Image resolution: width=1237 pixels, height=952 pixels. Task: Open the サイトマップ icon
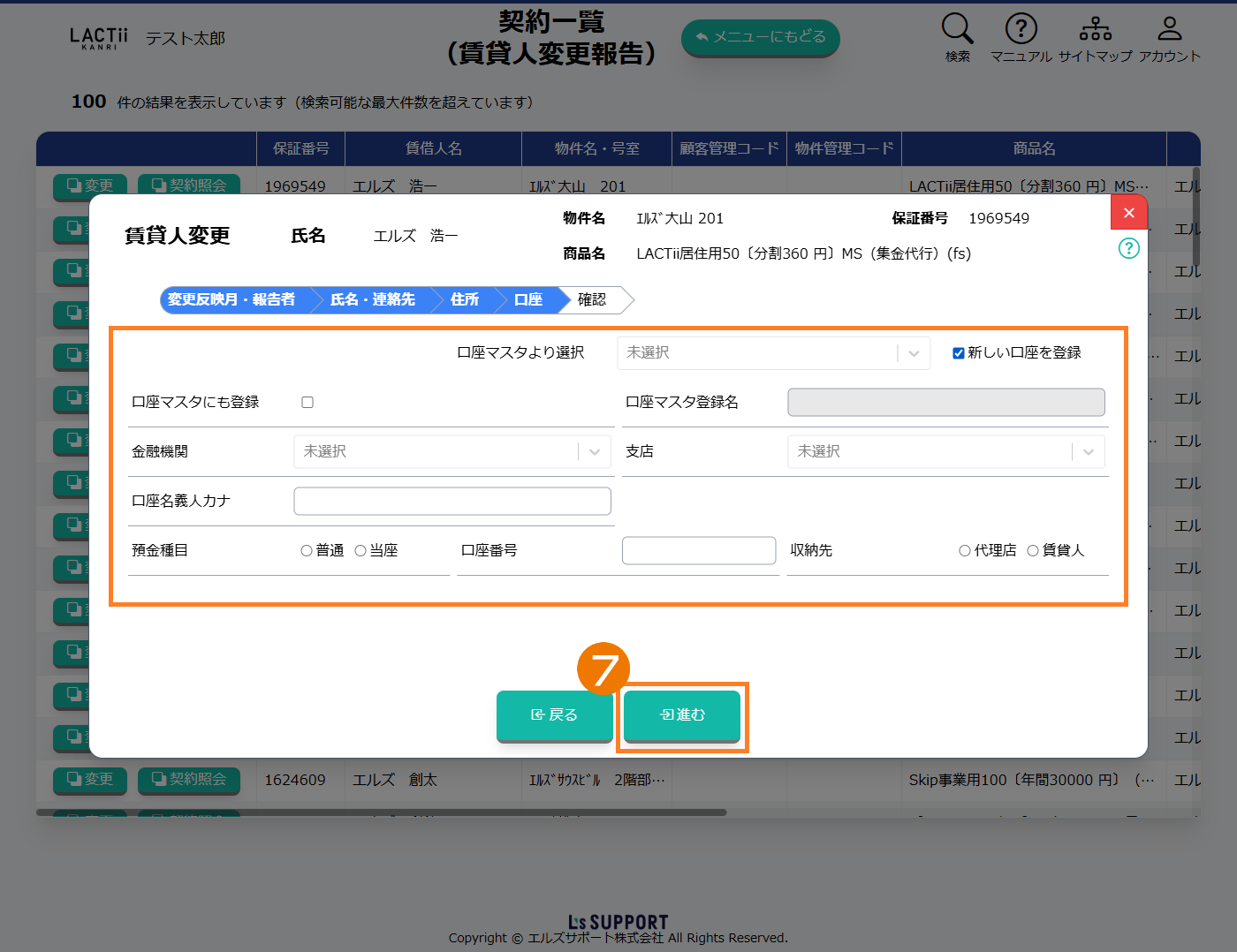[1095, 30]
